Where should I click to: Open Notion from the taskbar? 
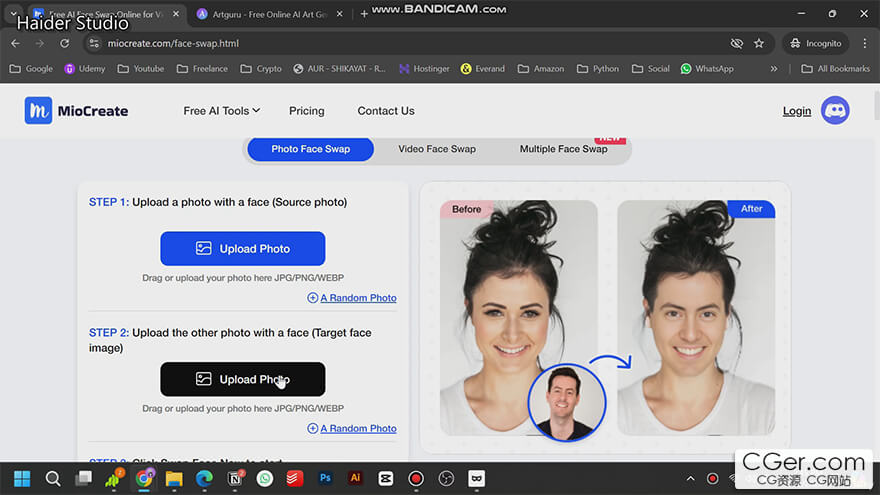point(235,479)
